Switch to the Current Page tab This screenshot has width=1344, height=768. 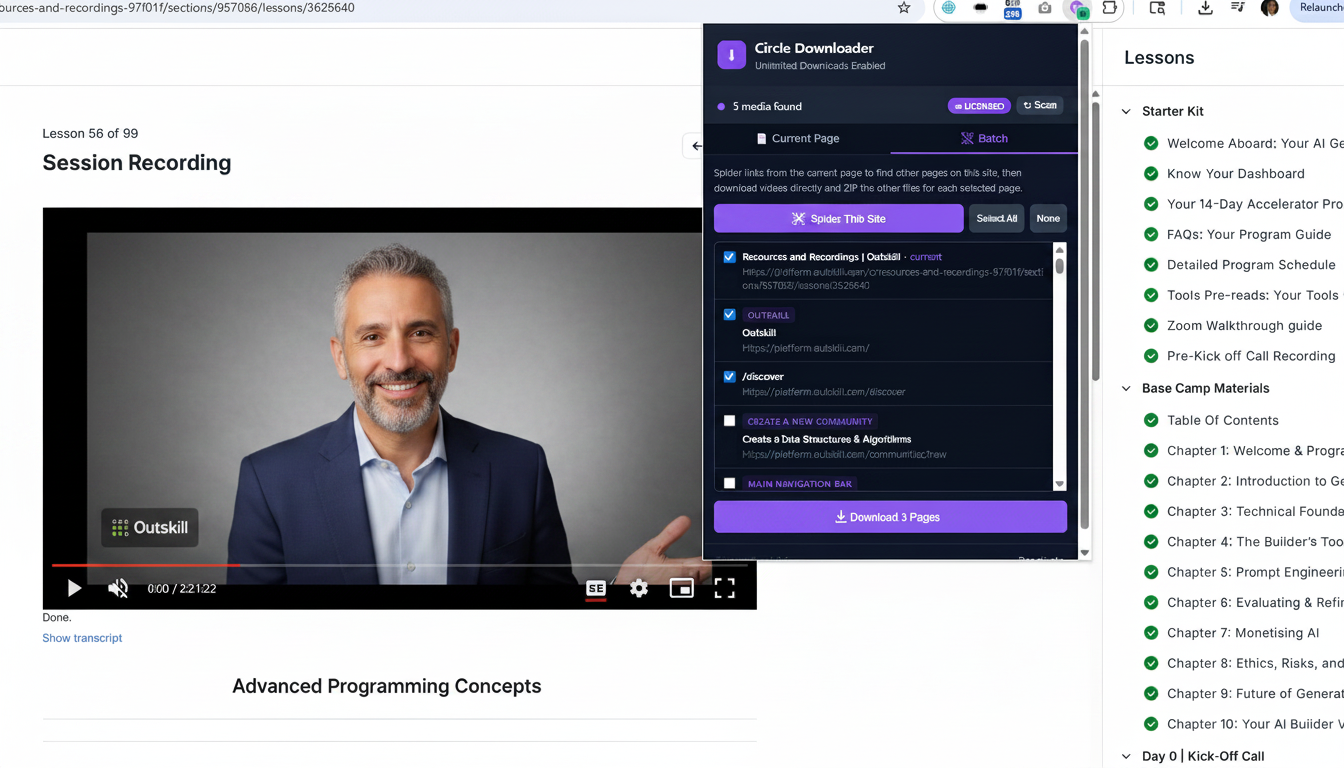[x=797, y=138]
